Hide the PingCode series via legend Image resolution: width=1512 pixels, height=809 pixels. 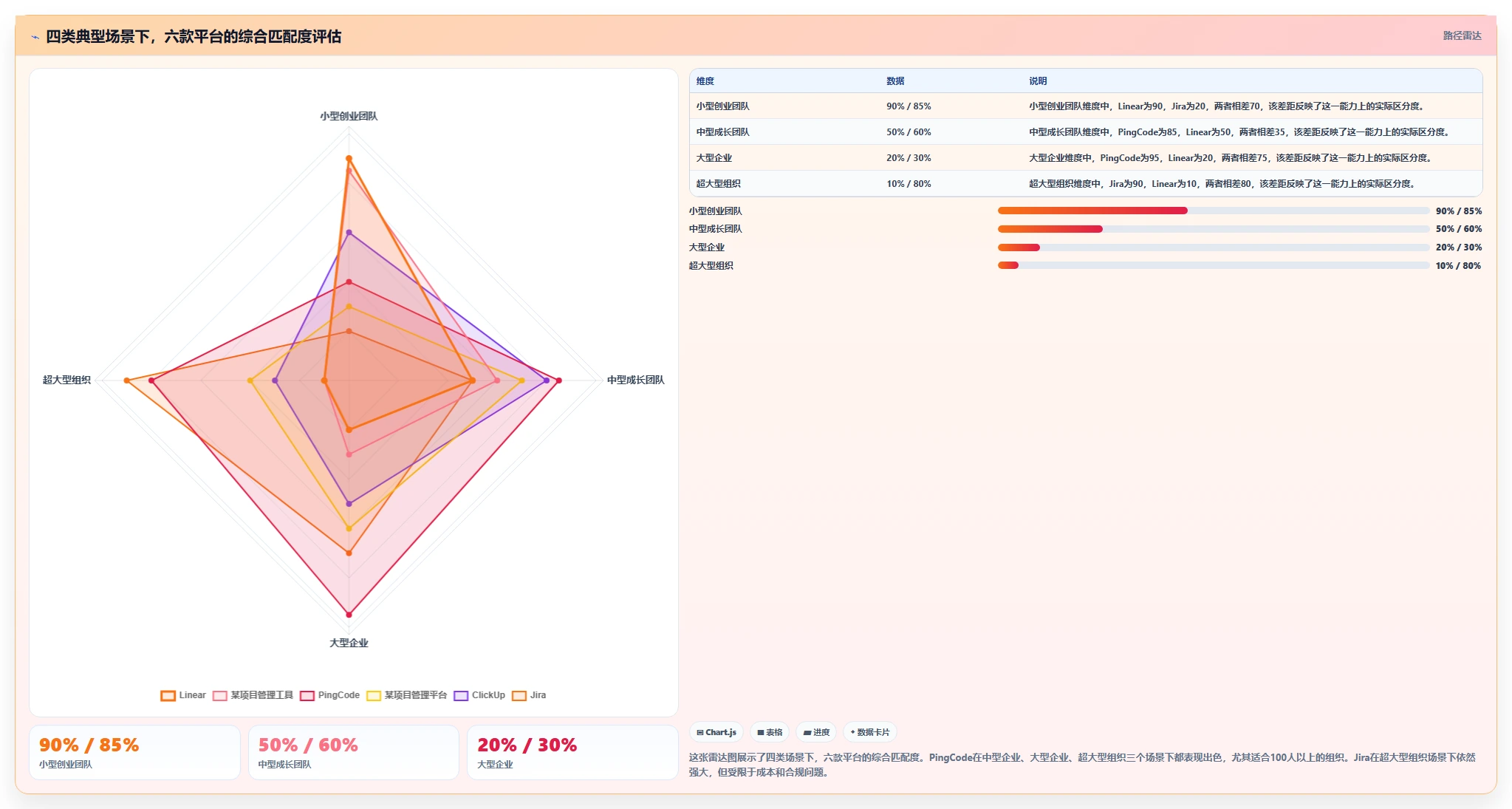click(329, 695)
